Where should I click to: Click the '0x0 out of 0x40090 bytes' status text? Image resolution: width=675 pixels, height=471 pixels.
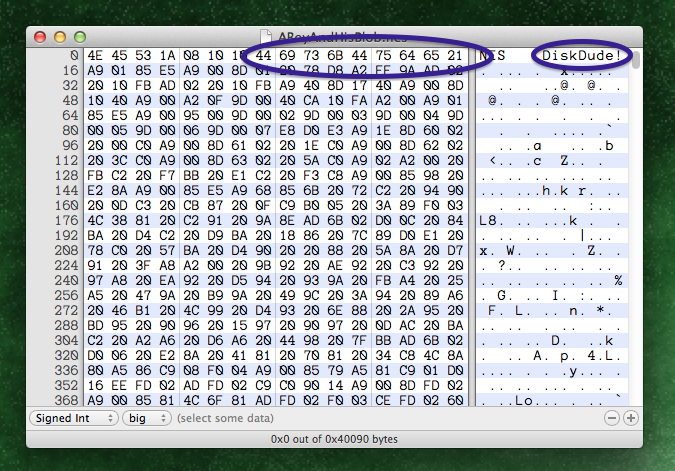(334, 439)
